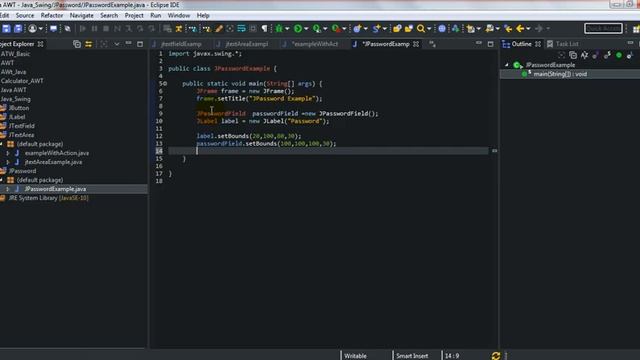
Task: Toggle Word Wrap in the toolbar
Action: pos(242,28)
